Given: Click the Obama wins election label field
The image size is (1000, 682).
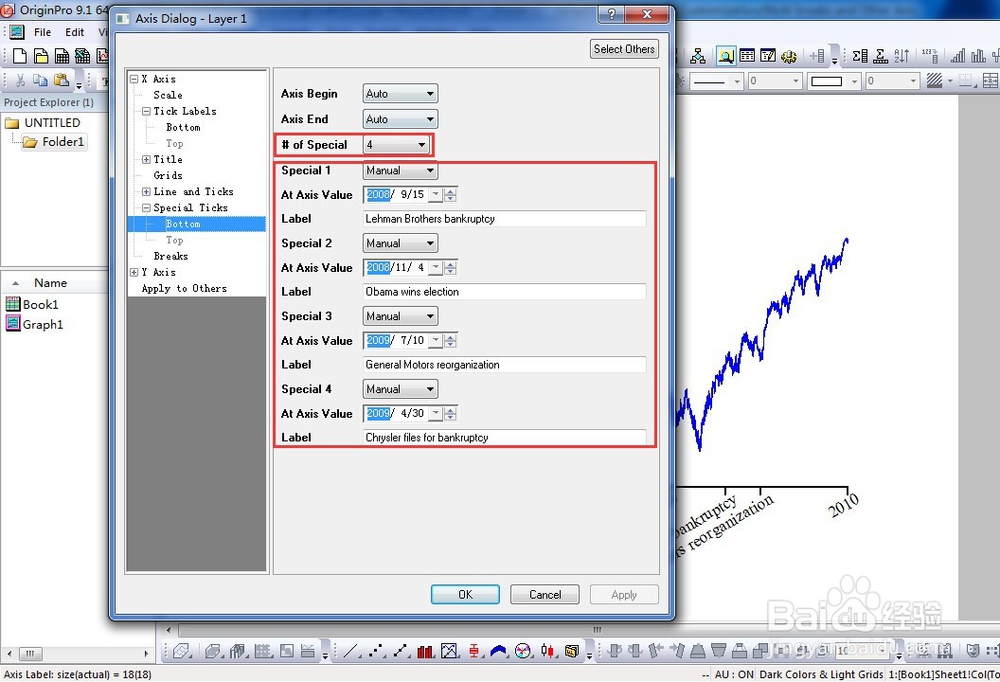Looking at the screenshot, I should (504, 292).
